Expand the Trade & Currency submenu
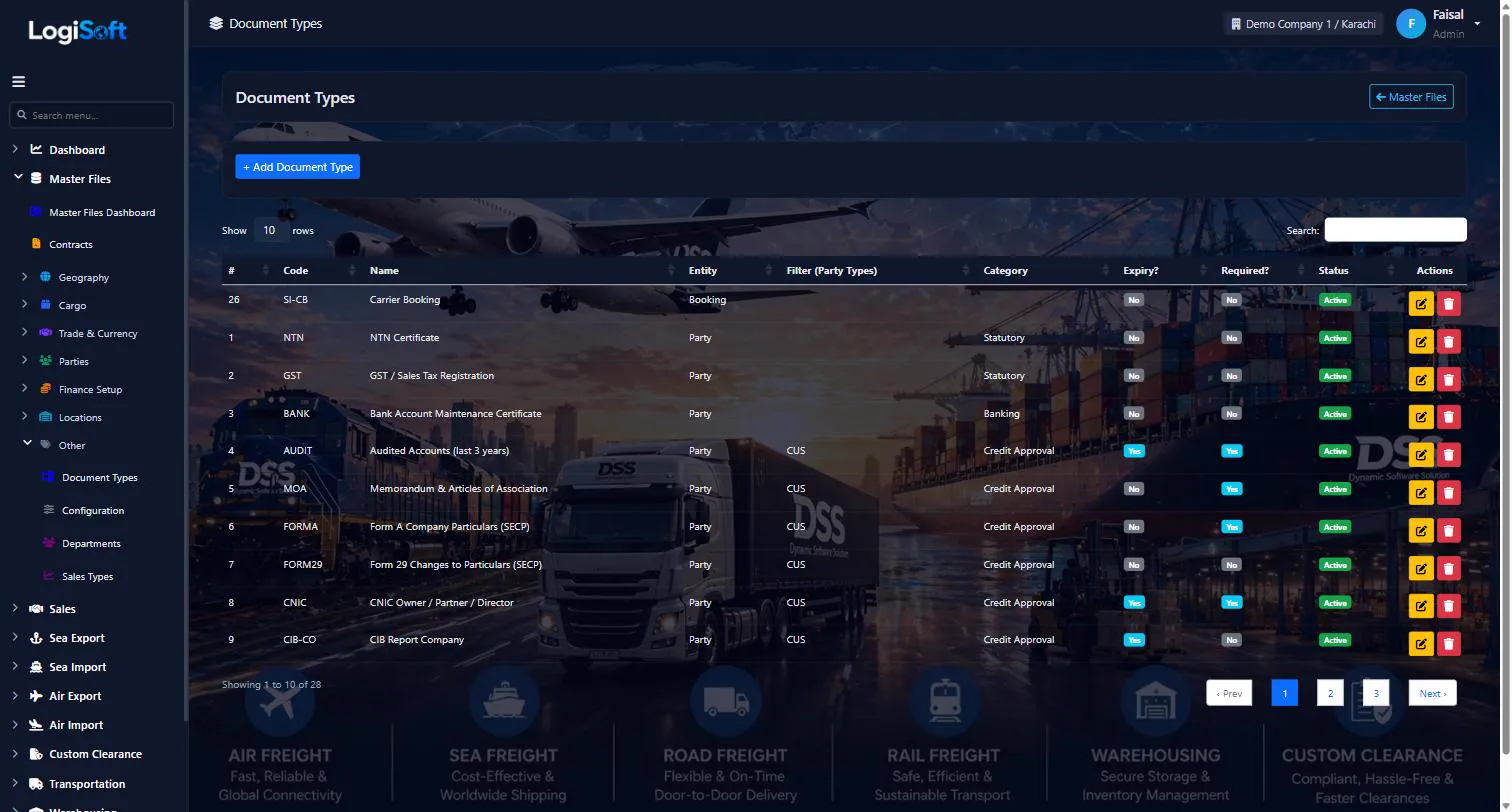 tap(24, 333)
